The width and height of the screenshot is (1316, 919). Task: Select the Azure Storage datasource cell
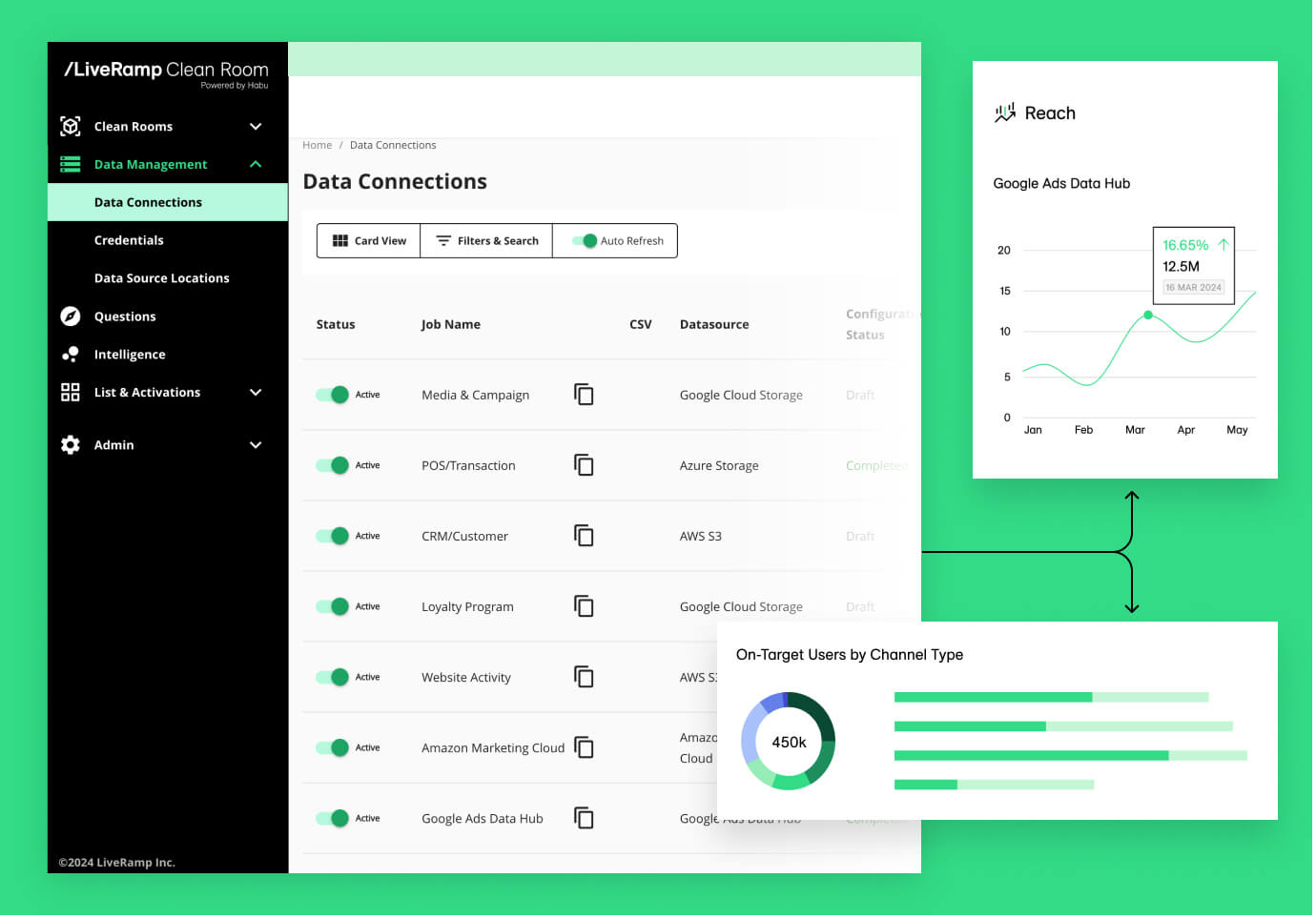pyautogui.click(x=719, y=466)
